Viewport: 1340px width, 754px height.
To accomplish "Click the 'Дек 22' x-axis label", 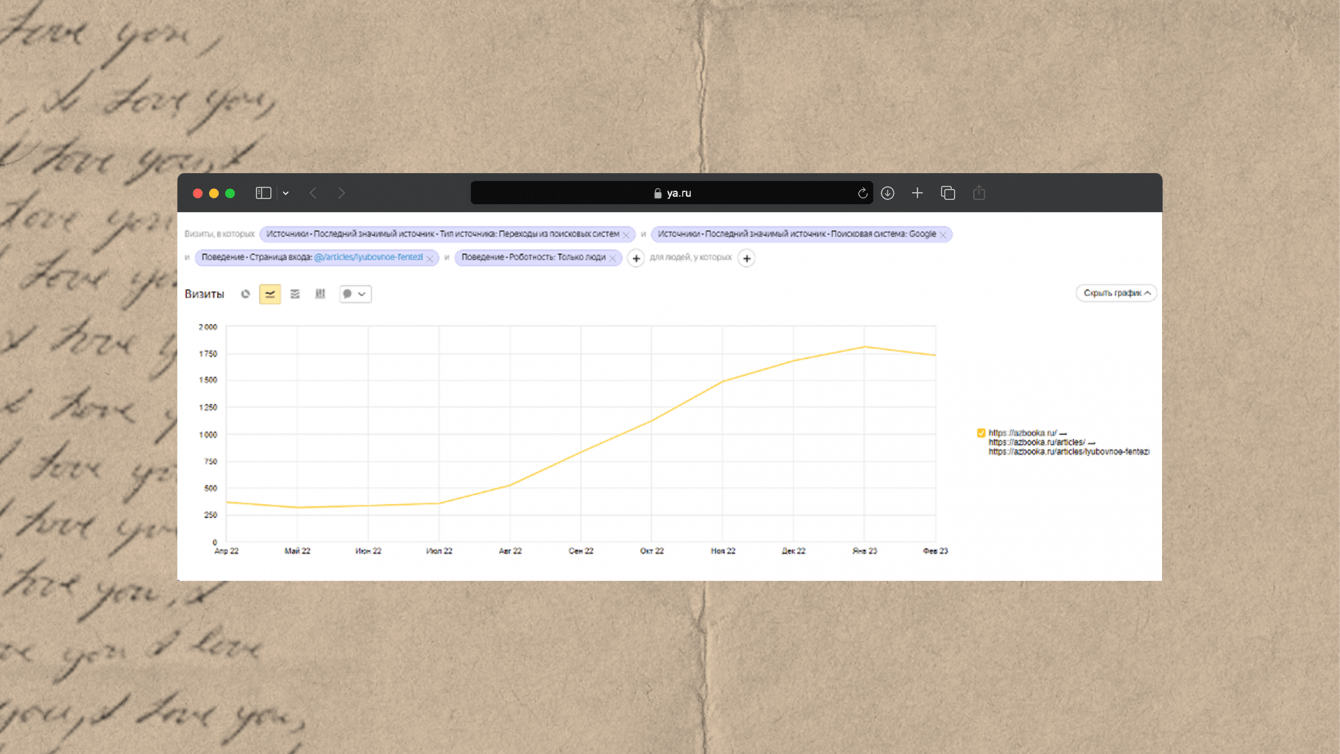I will 794,551.
